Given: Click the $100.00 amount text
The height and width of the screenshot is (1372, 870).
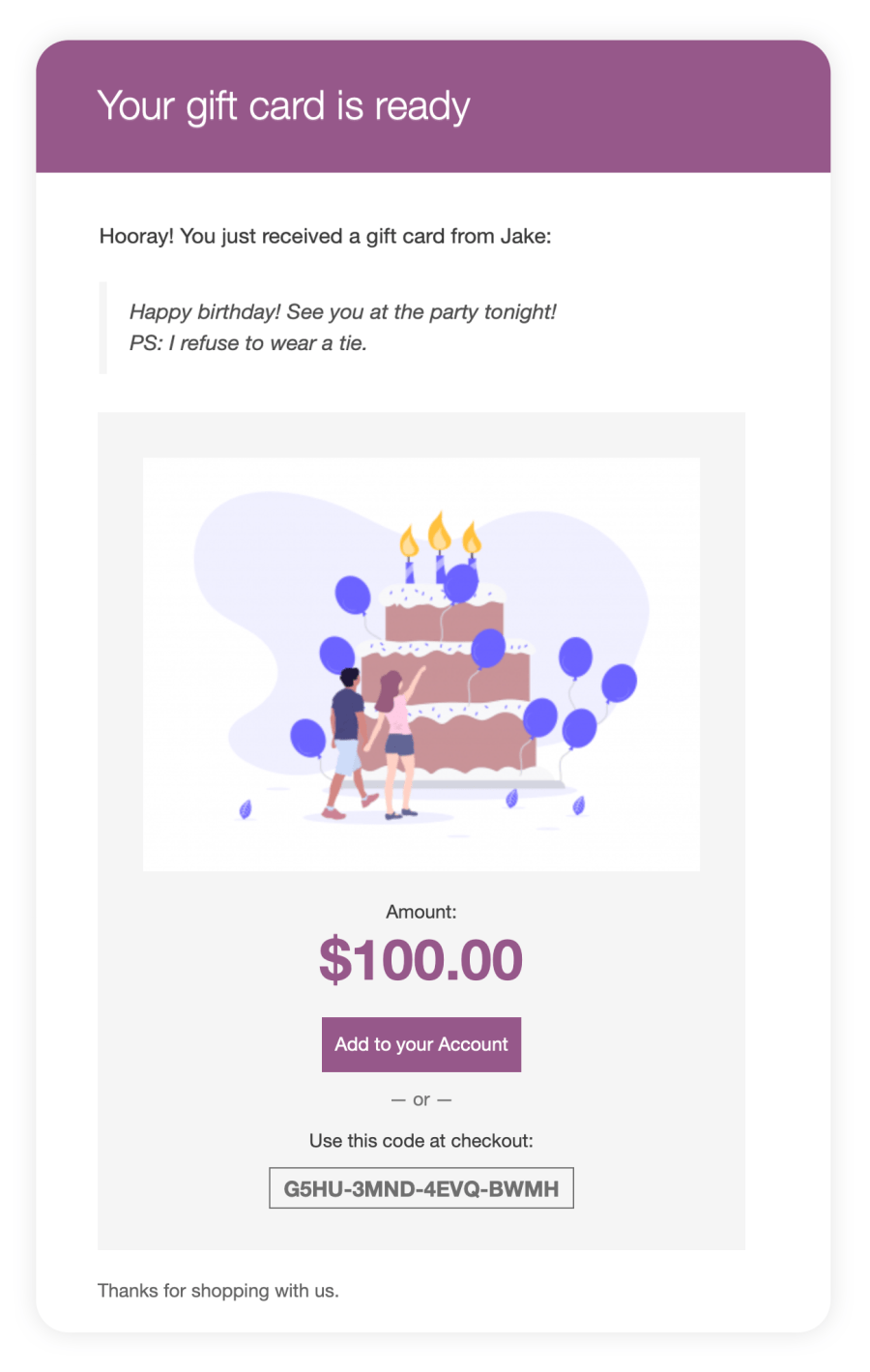Looking at the screenshot, I should coord(420,960).
